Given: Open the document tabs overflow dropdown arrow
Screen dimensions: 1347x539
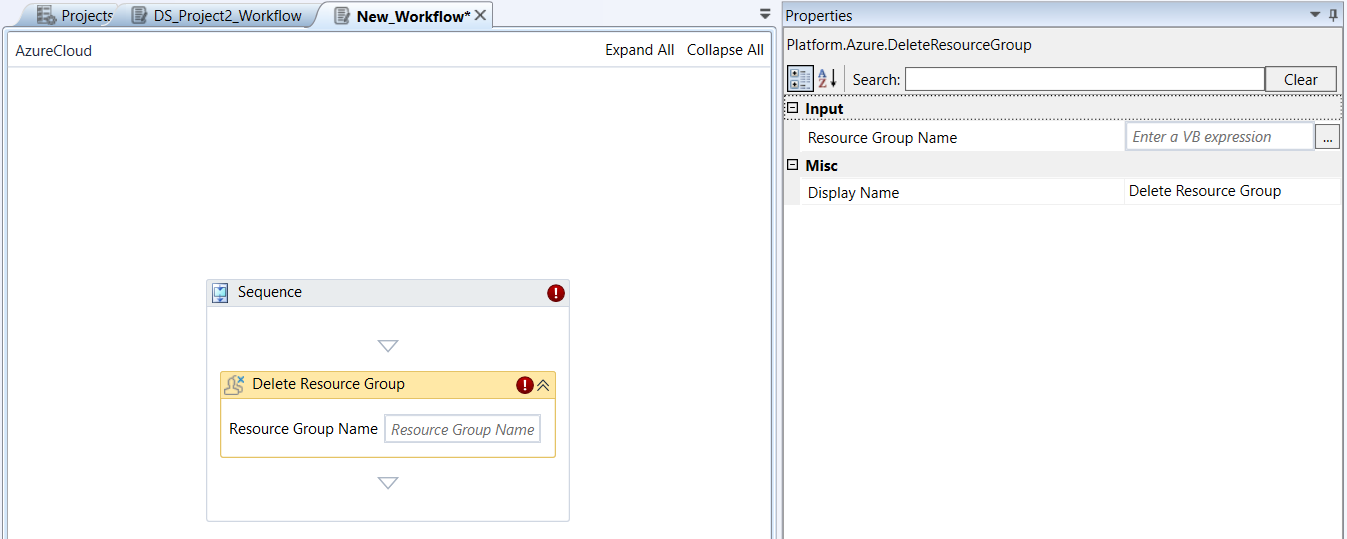Looking at the screenshot, I should pyautogui.click(x=765, y=14).
